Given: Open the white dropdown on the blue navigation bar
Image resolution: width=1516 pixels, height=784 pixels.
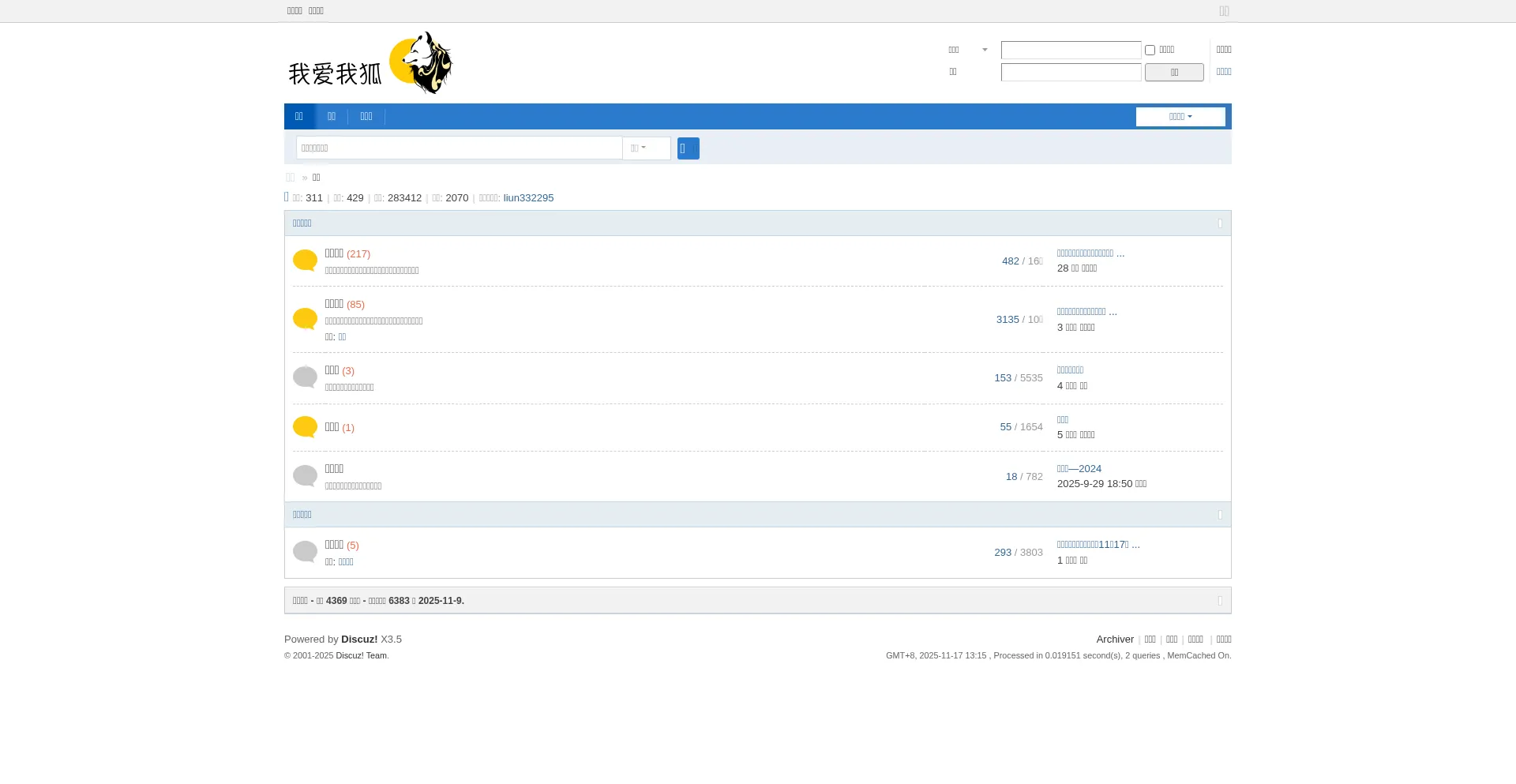Looking at the screenshot, I should pos(1180,117).
